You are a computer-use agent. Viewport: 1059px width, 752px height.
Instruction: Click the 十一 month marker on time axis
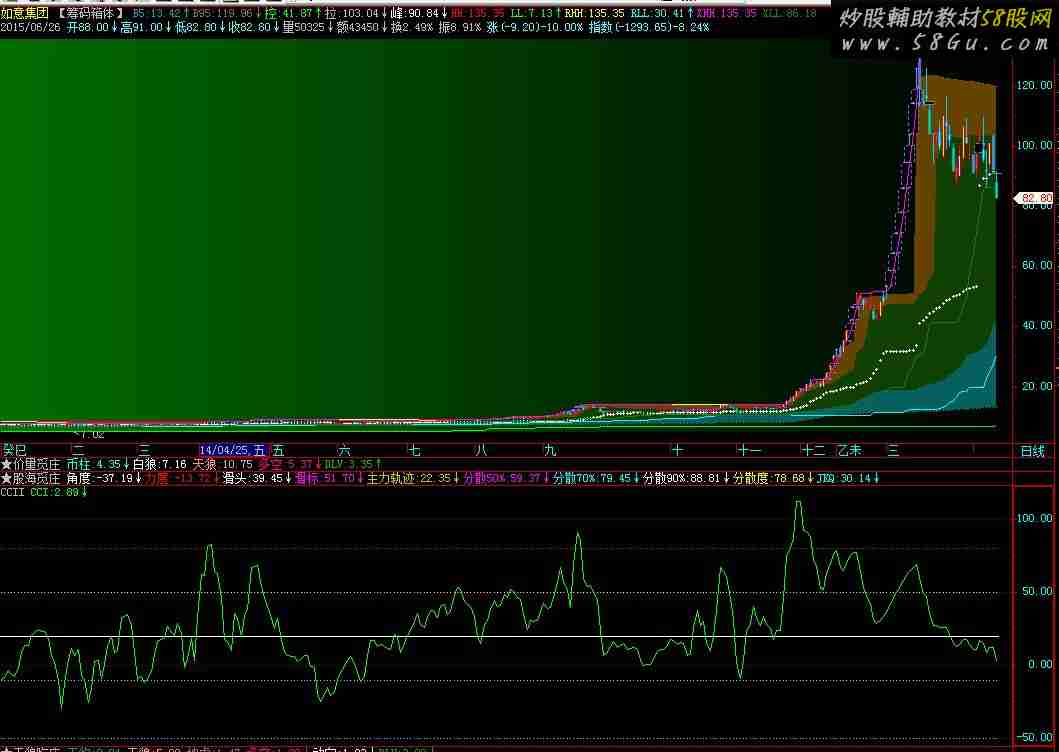tap(749, 450)
